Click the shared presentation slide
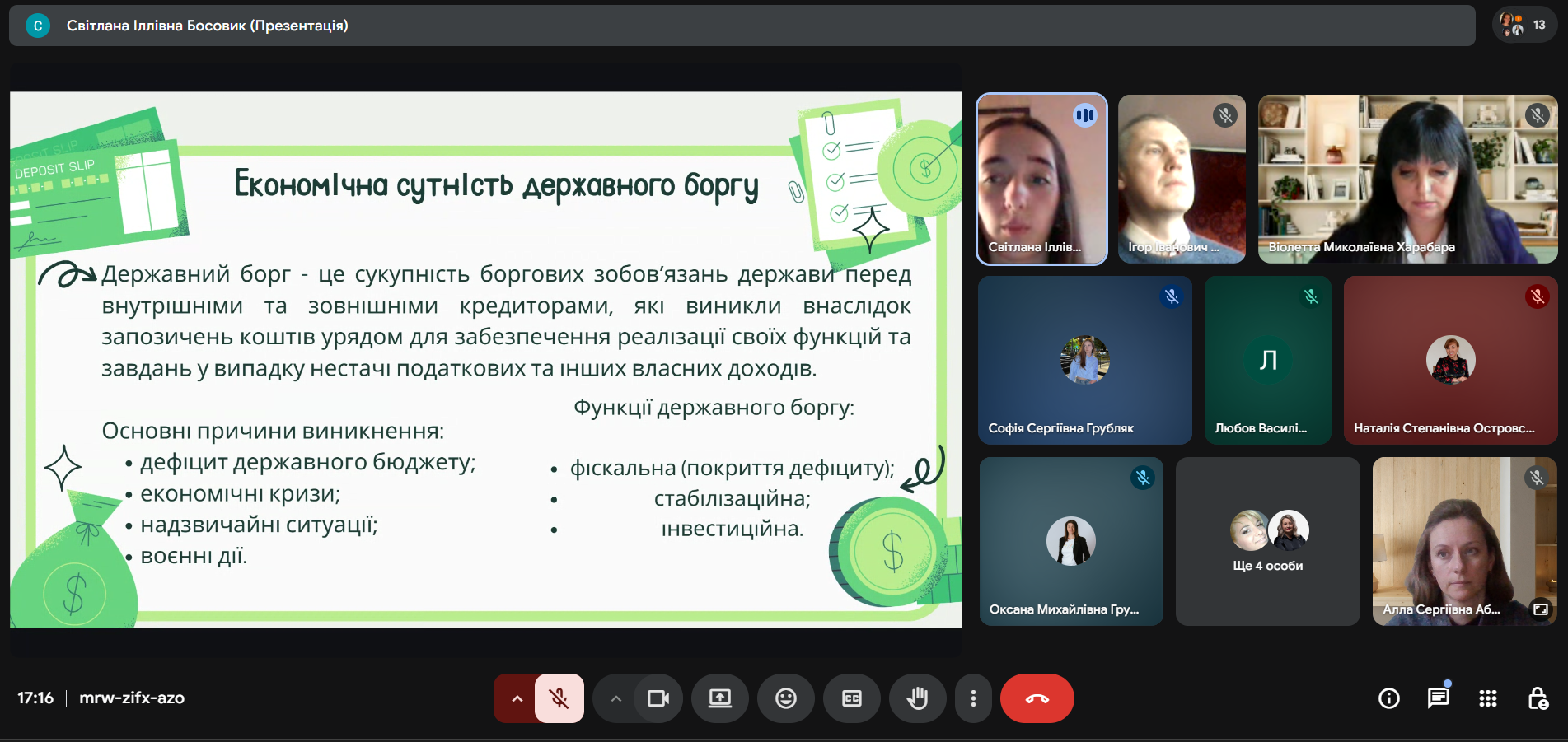1568x742 pixels. pyautogui.click(x=485, y=360)
